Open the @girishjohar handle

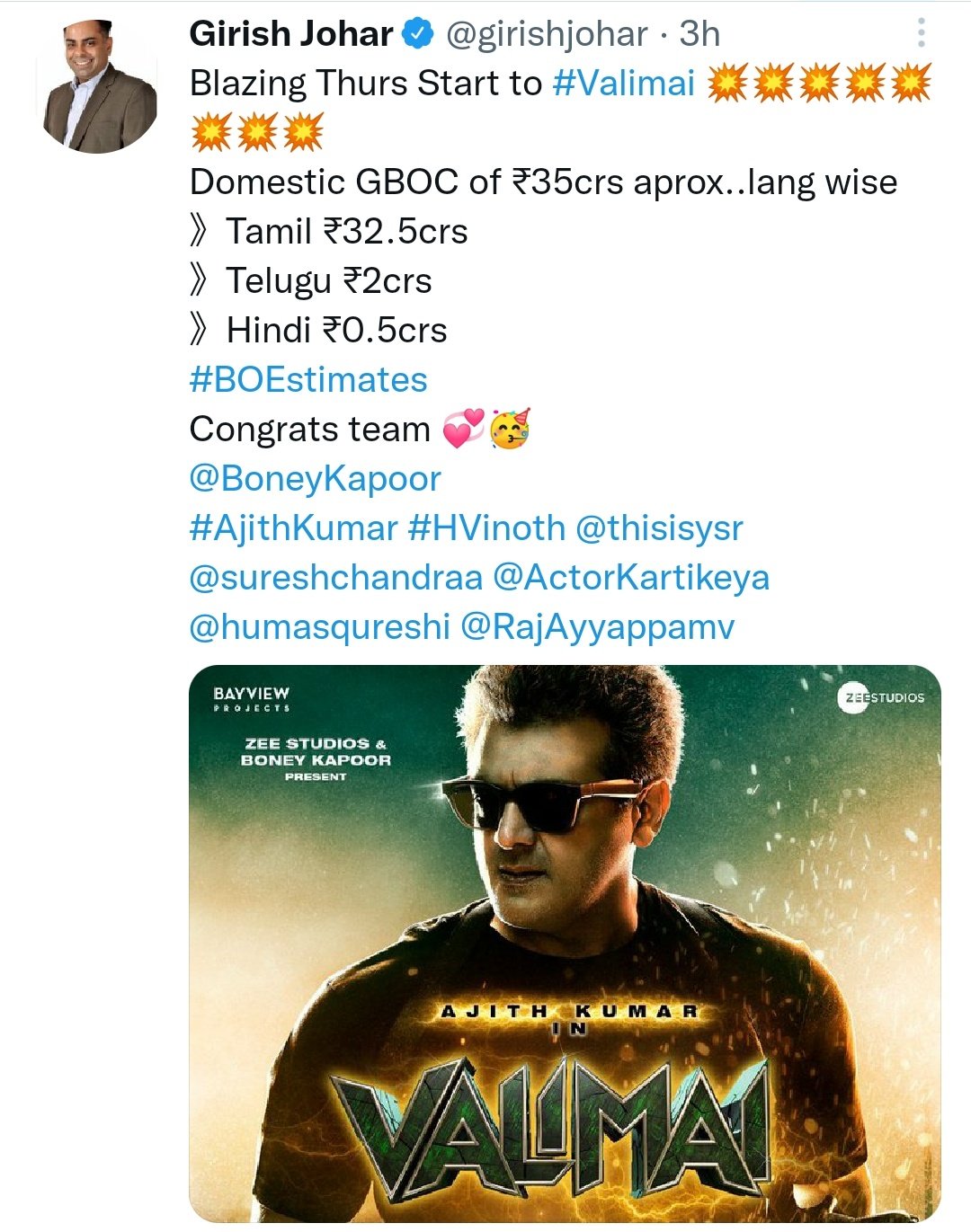(x=547, y=34)
